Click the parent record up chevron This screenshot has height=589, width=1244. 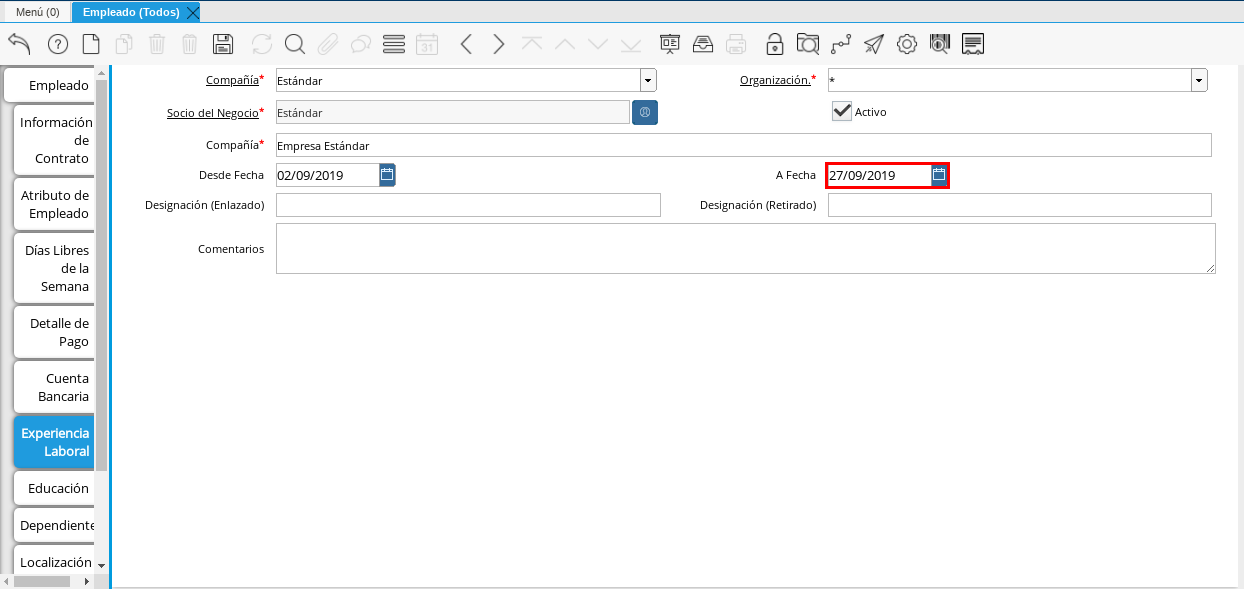point(565,44)
